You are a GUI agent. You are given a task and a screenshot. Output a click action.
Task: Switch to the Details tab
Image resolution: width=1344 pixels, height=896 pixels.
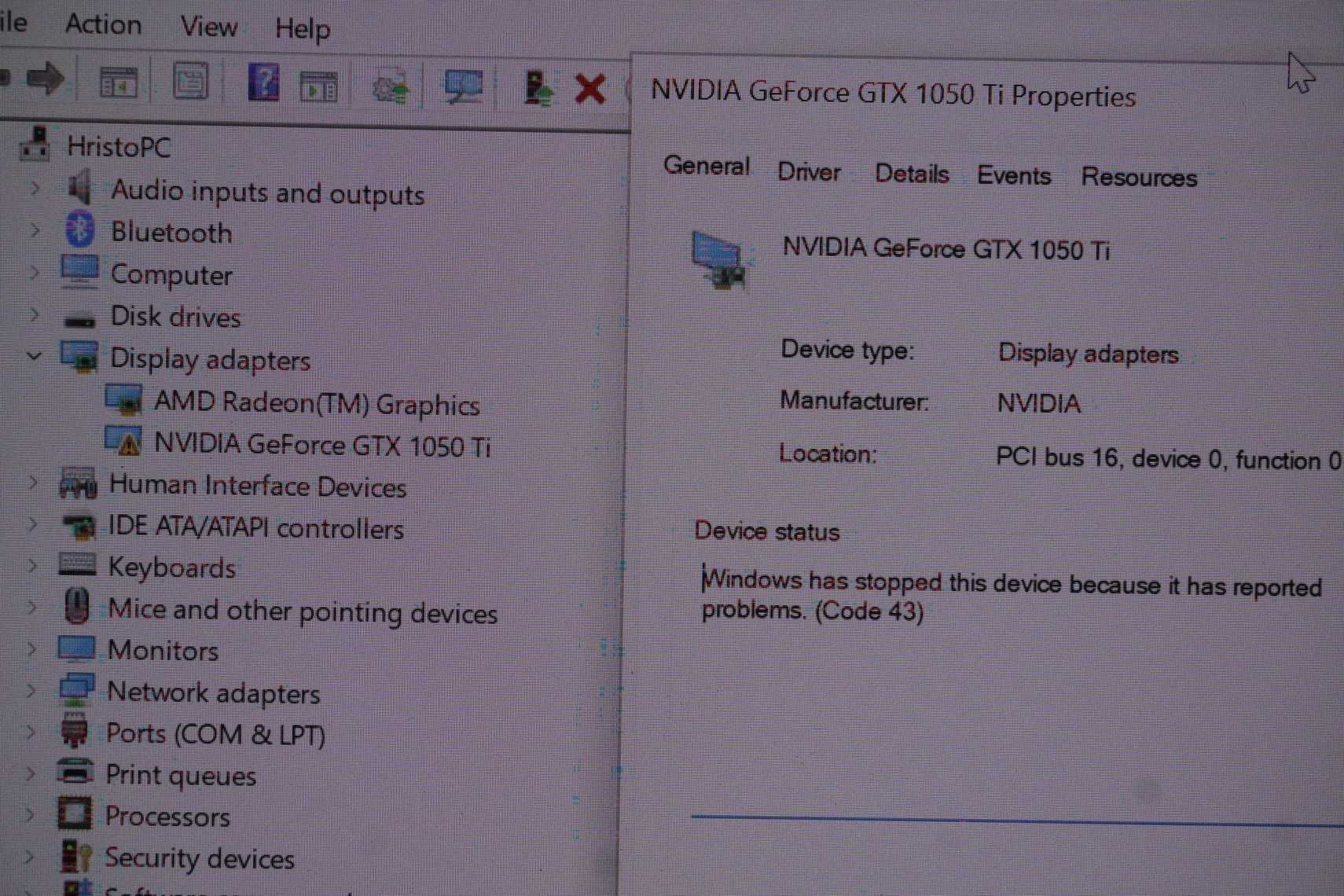(912, 173)
